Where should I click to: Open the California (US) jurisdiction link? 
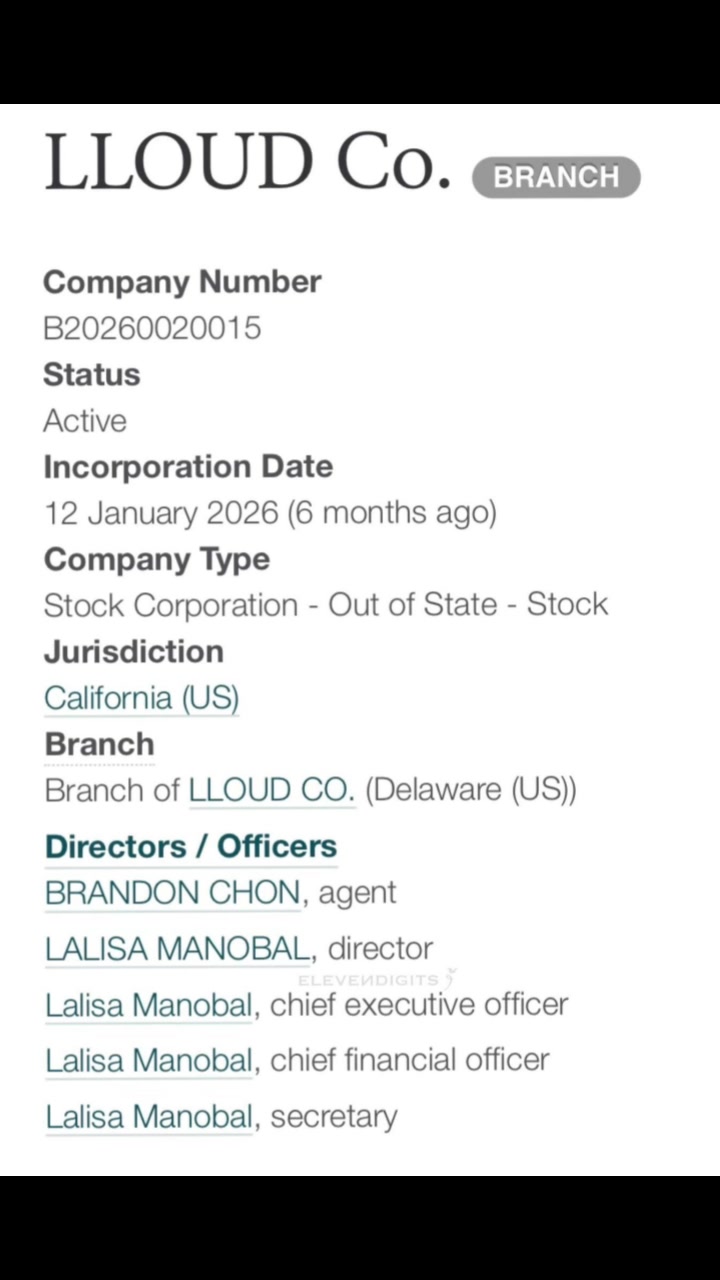click(141, 697)
